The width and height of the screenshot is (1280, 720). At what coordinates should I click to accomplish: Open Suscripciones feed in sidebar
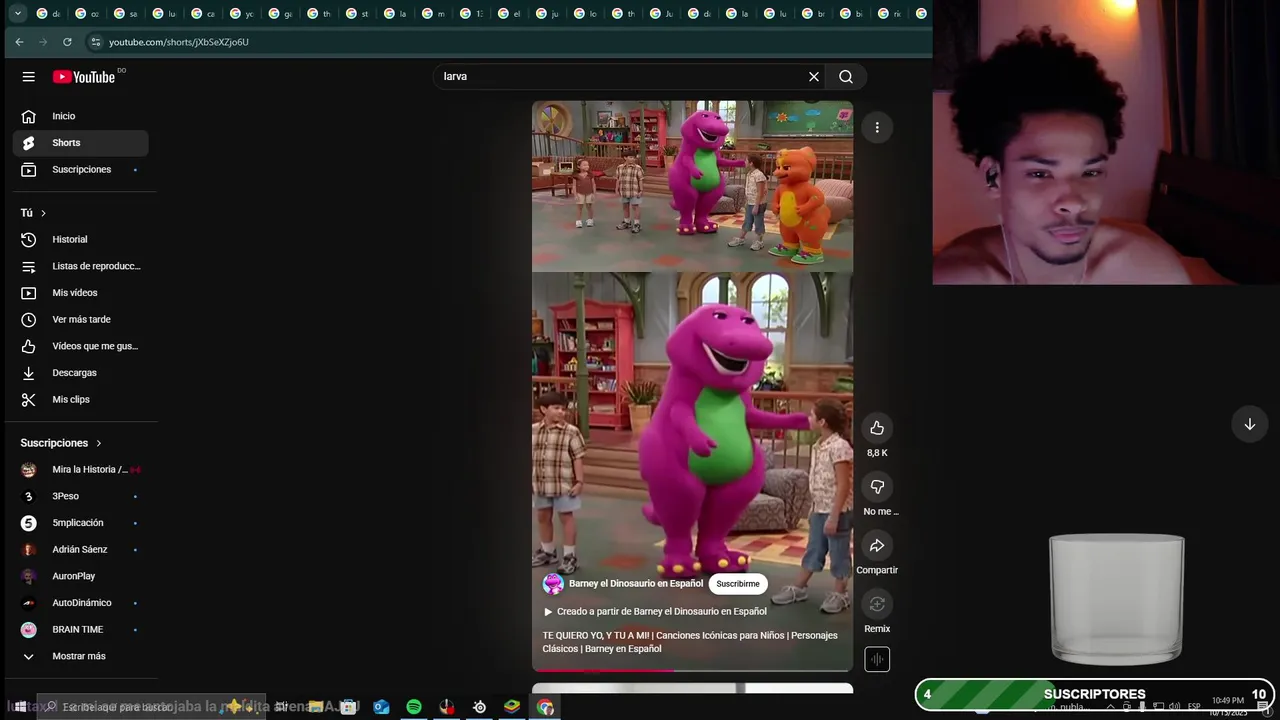(x=80, y=170)
